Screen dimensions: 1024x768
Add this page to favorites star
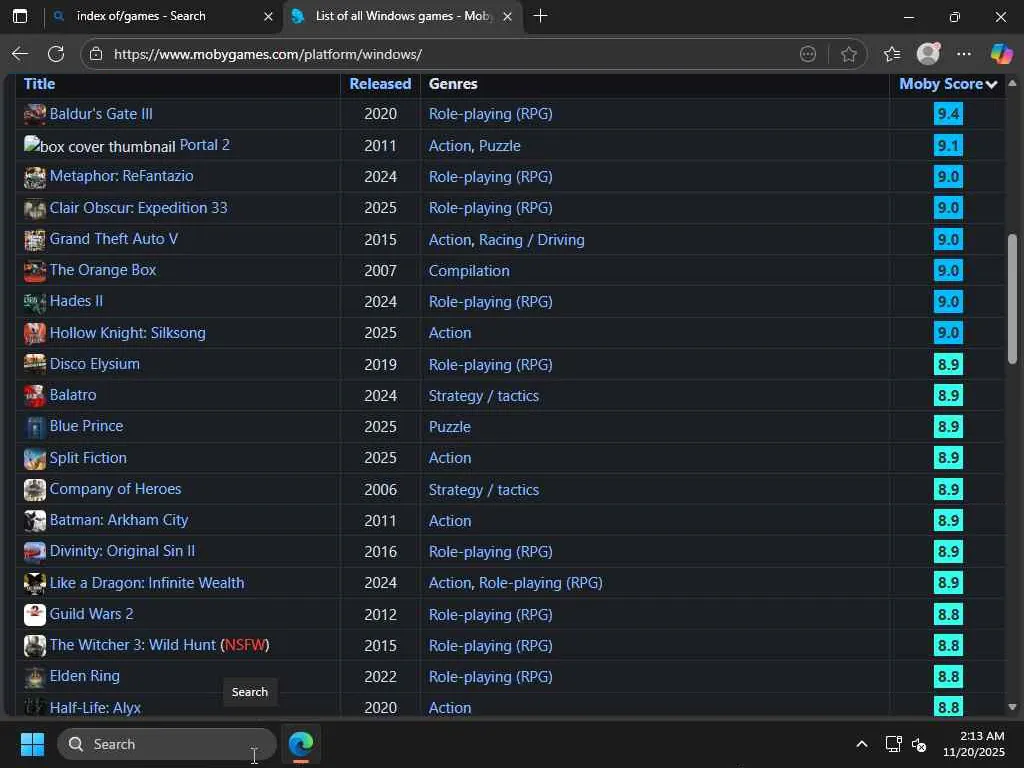pos(848,54)
